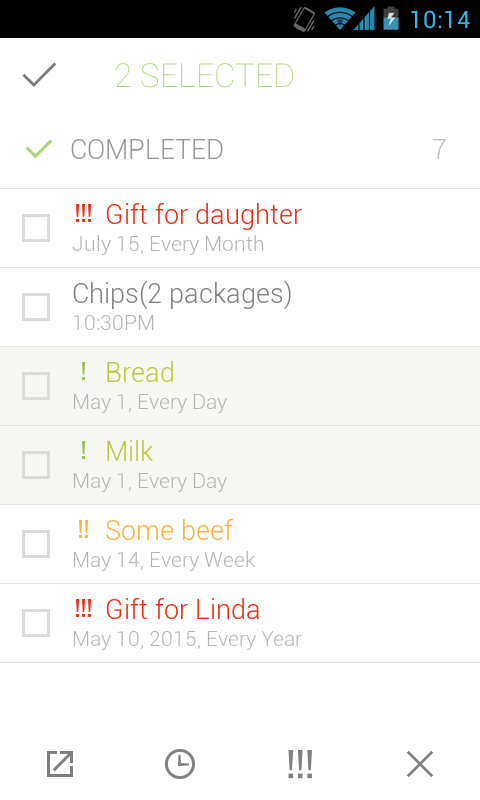
Task: Mark Some beef checkbox as done
Action: pos(36,544)
